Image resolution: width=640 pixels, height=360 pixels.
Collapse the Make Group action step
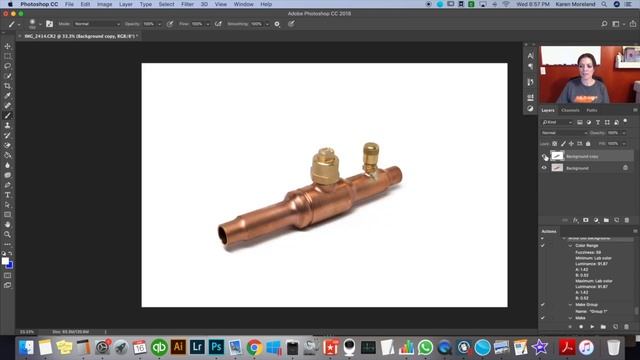click(x=570, y=304)
